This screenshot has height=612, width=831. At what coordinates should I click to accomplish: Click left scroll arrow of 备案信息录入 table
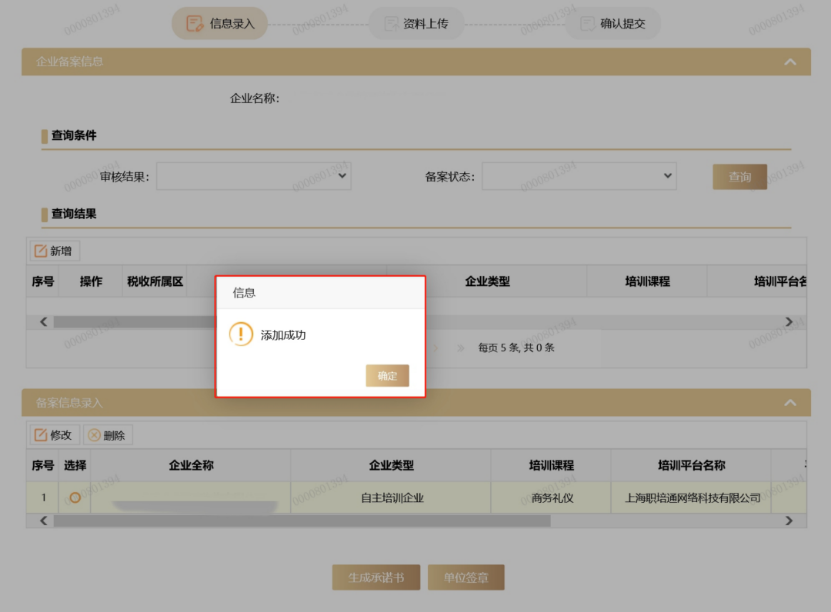pos(43,521)
